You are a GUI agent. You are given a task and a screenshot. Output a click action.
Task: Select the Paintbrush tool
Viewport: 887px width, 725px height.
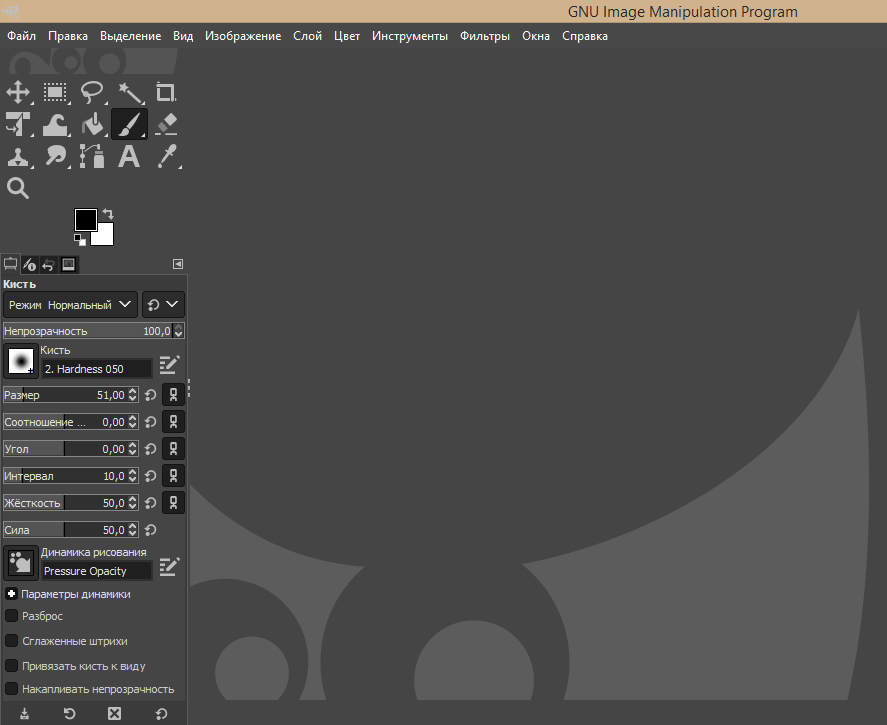coord(130,124)
